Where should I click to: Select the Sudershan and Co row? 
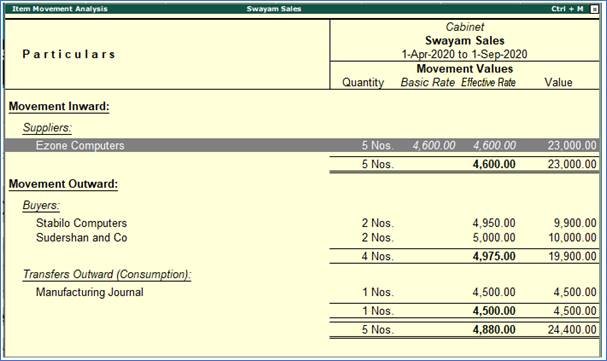(302, 237)
